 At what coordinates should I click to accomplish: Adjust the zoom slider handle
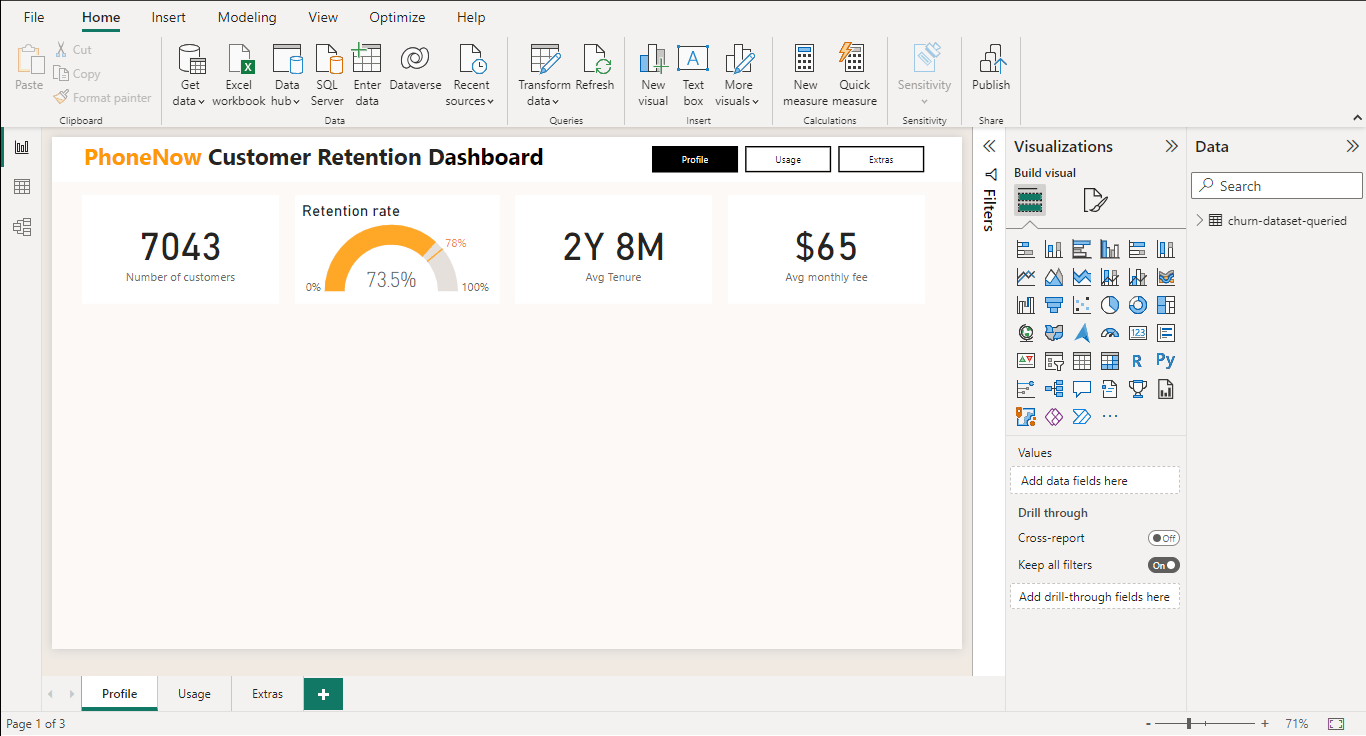click(x=1189, y=723)
